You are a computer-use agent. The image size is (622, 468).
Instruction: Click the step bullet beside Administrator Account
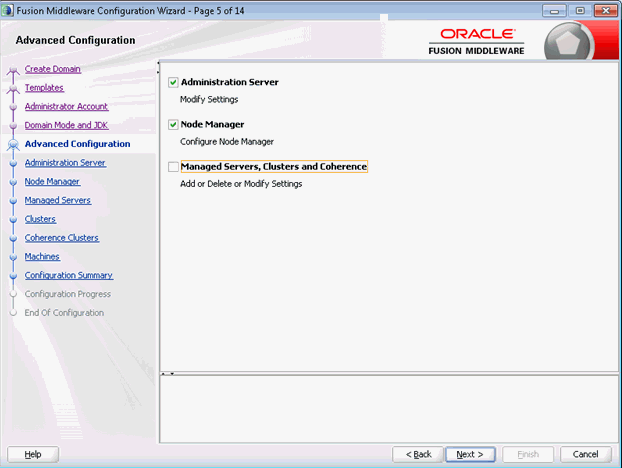(13, 107)
